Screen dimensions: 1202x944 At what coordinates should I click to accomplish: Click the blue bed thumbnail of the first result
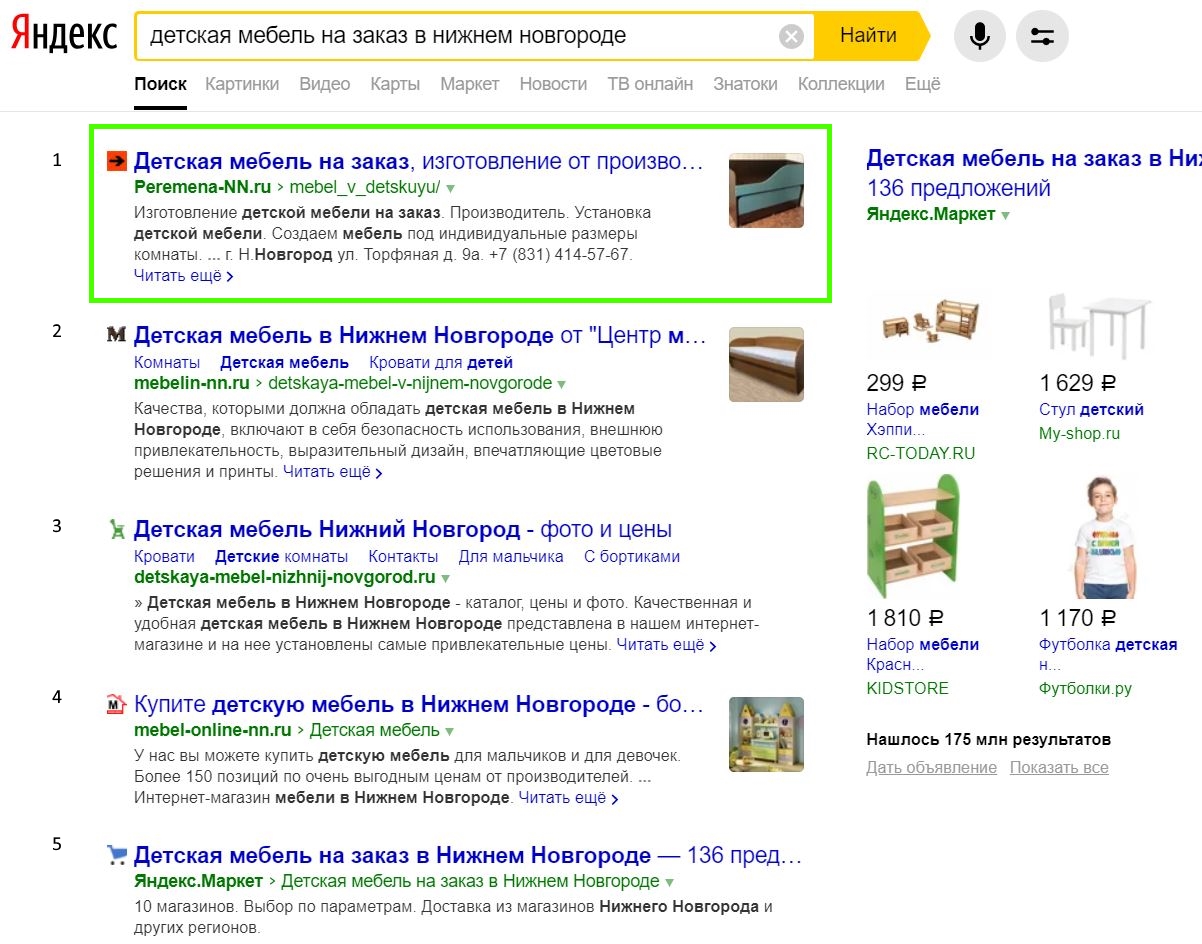coord(765,190)
